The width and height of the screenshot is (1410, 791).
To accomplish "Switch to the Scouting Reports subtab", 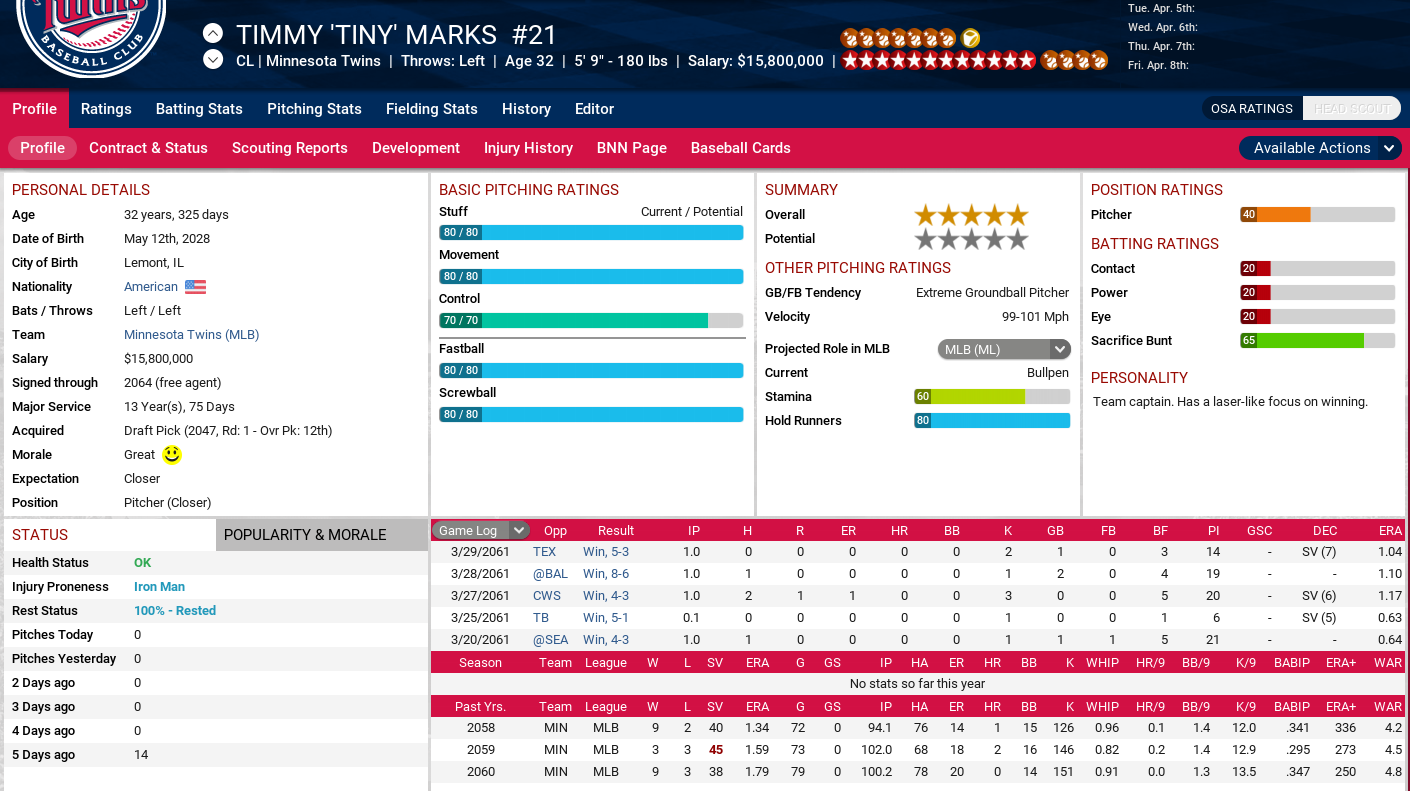I will (290, 148).
